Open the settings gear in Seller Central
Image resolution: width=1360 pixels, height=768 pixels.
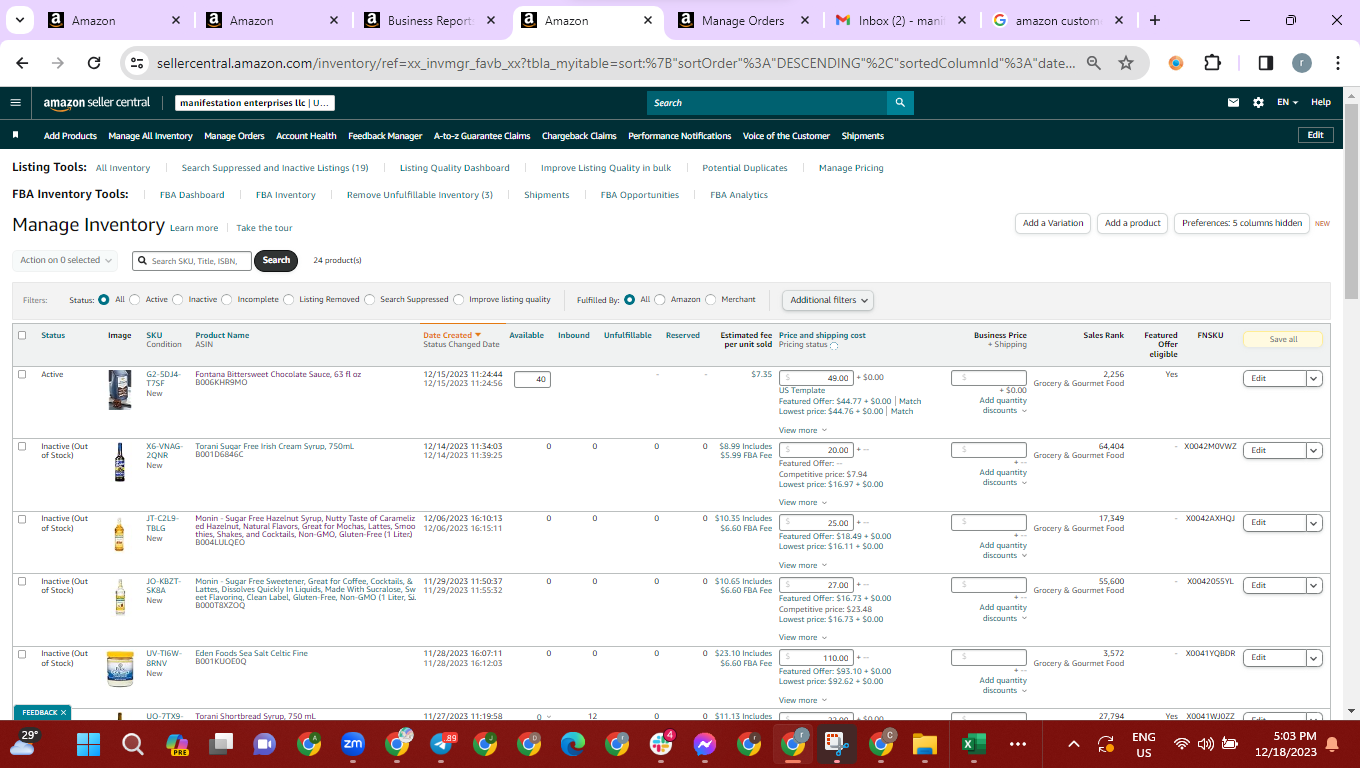(x=1258, y=102)
